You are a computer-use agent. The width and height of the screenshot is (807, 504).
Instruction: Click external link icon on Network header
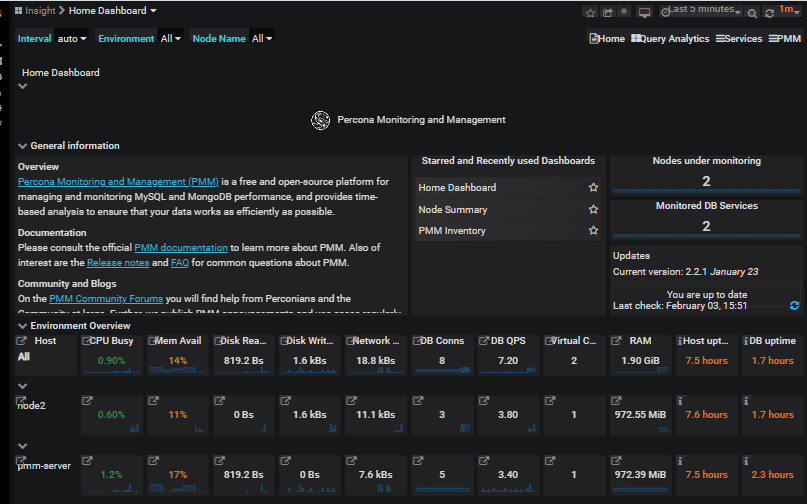350,341
